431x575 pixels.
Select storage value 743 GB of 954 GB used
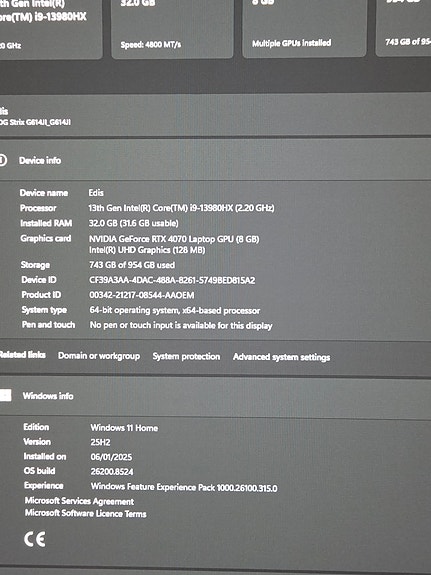pos(132,265)
